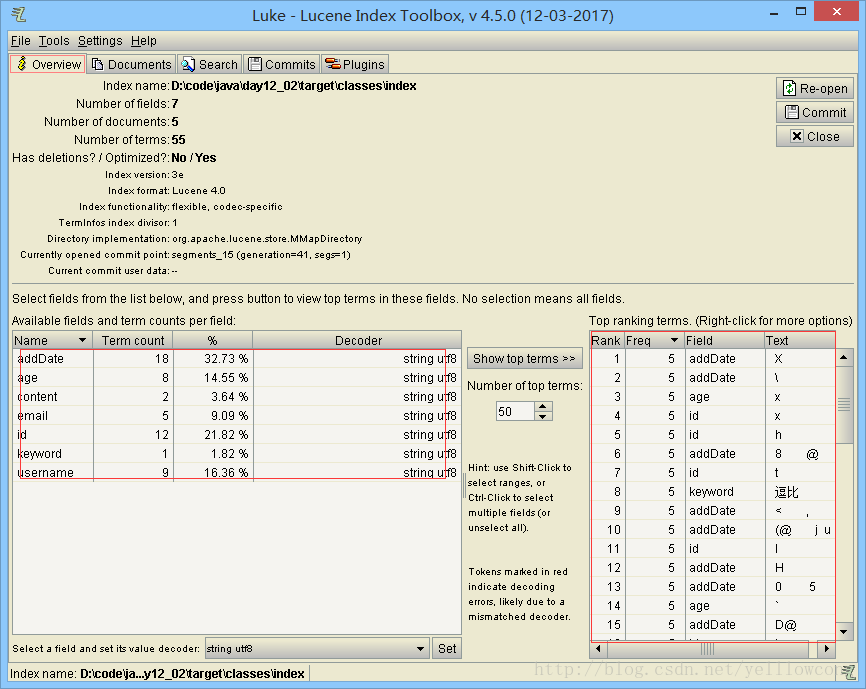Select rank 14 age term row

click(712, 606)
